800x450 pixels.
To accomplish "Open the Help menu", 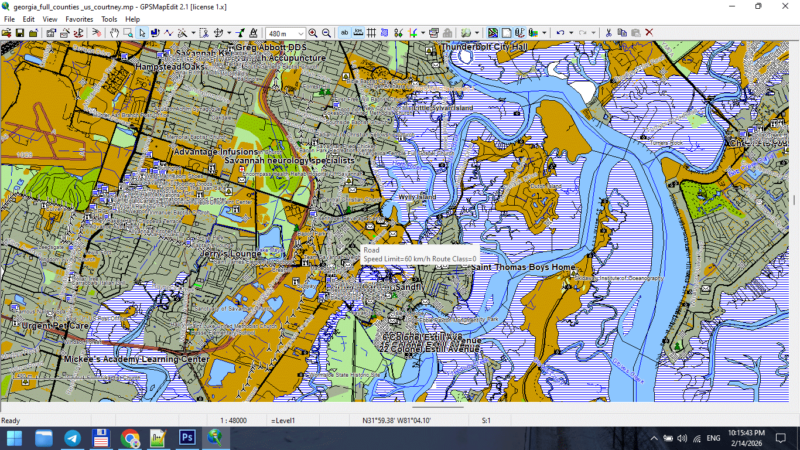I will point(132,19).
